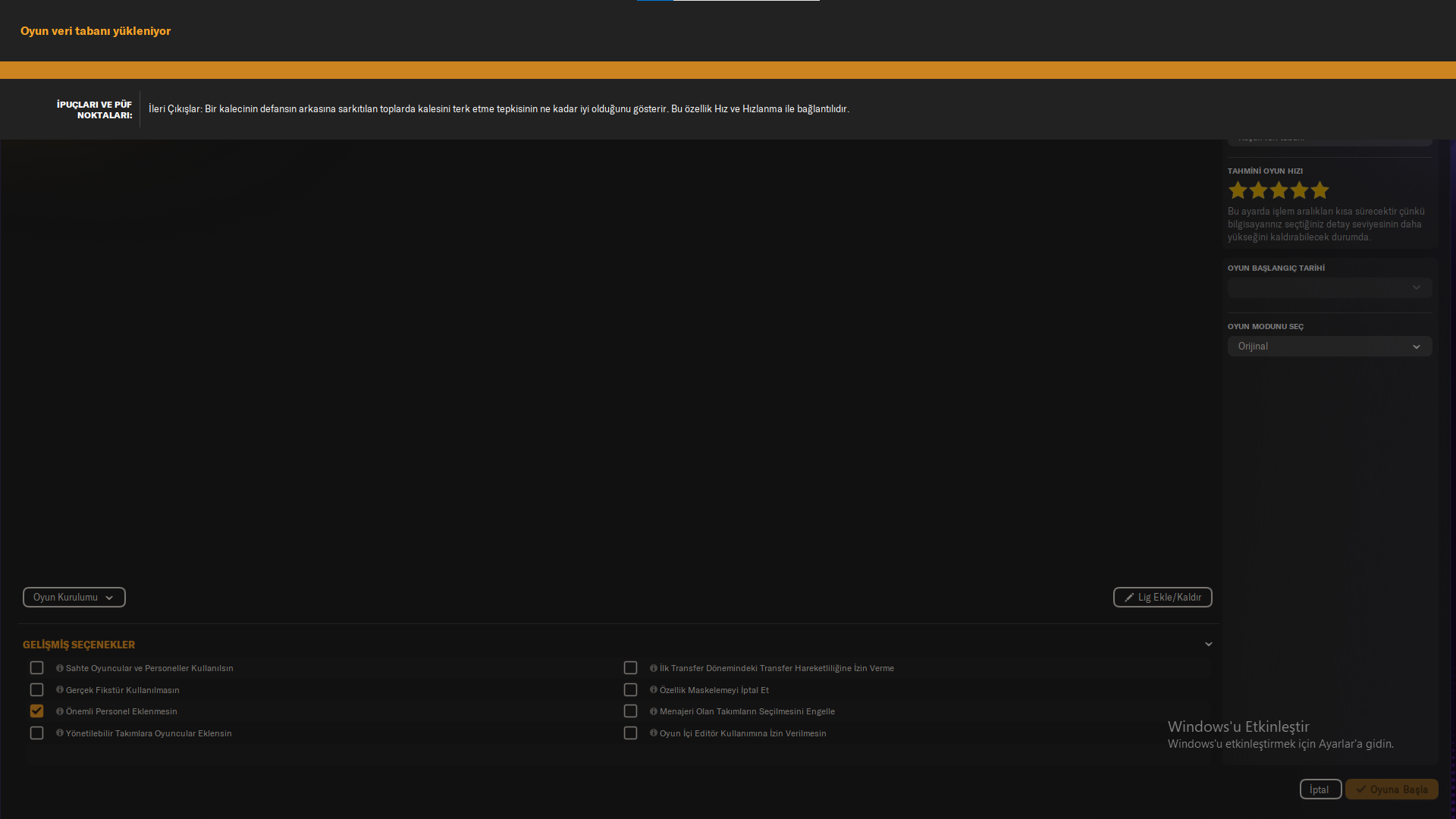Click the Oyun veri tabanı yükleniyor title
This screenshot has height=819, width=1456.
pos(96,31)
